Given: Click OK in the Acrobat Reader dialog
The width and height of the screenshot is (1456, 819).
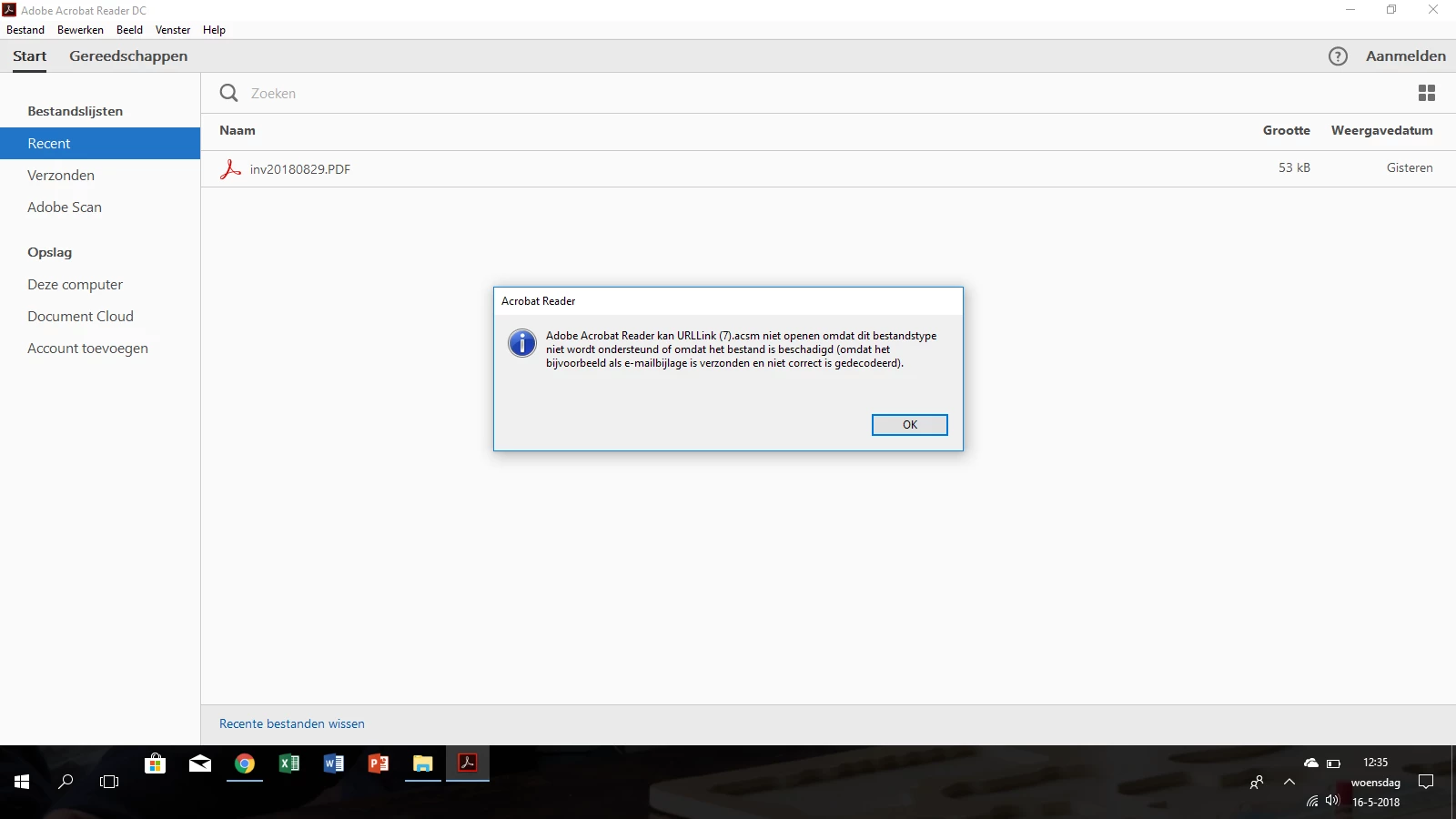Looking at the screenshot, I should [x=909, y=425].
